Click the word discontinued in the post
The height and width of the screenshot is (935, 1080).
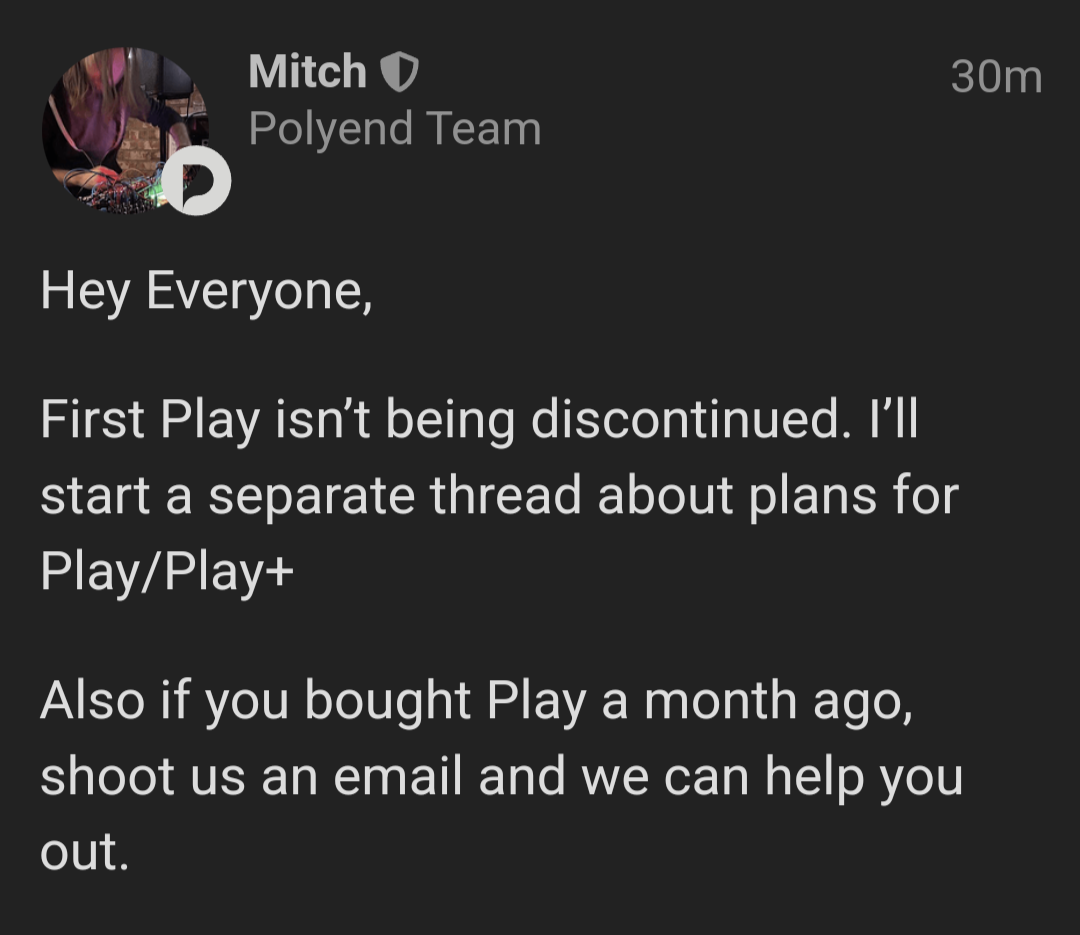pyautogui.click(x=687, y=419)
